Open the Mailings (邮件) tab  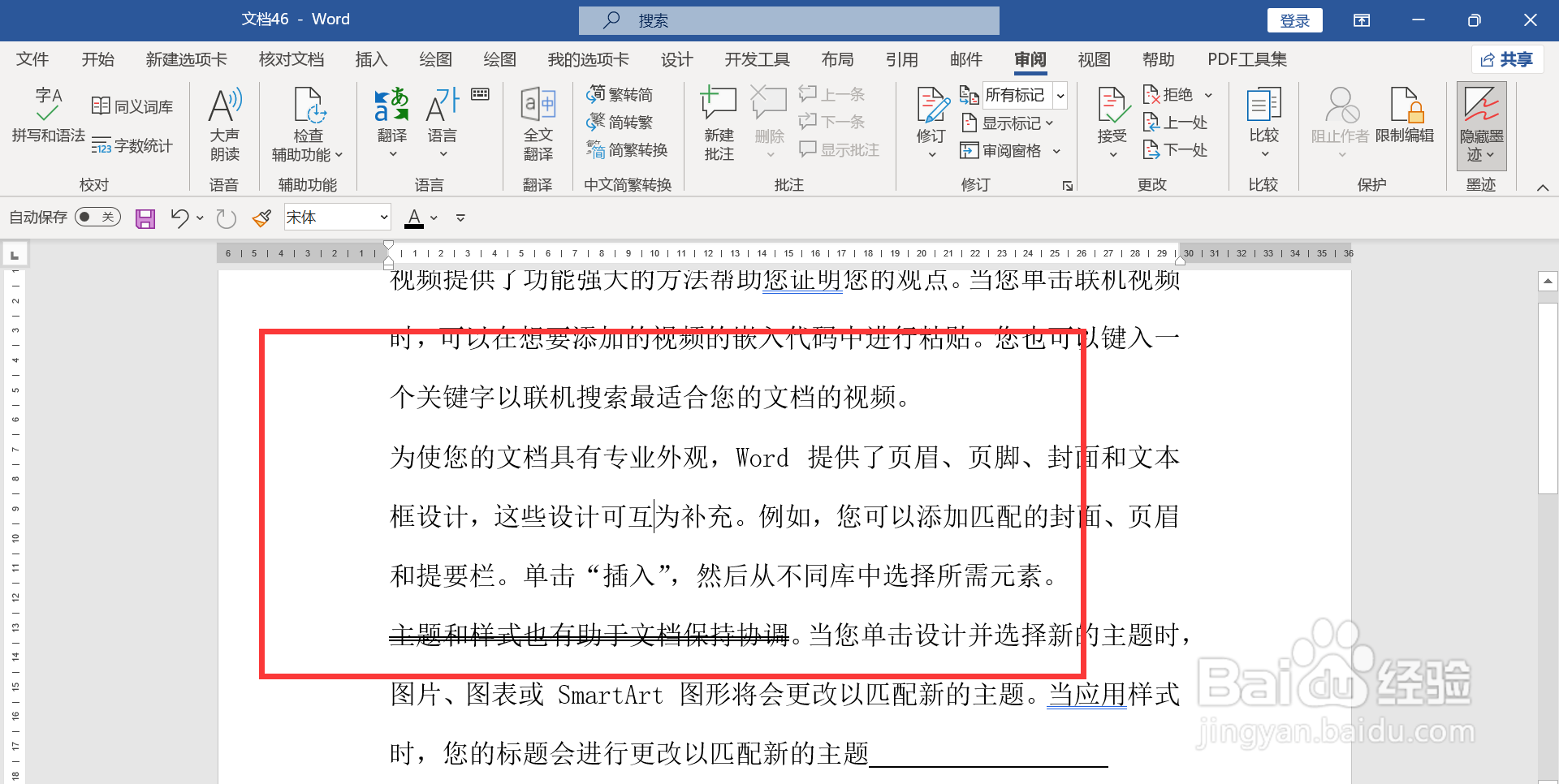[965, 59]
